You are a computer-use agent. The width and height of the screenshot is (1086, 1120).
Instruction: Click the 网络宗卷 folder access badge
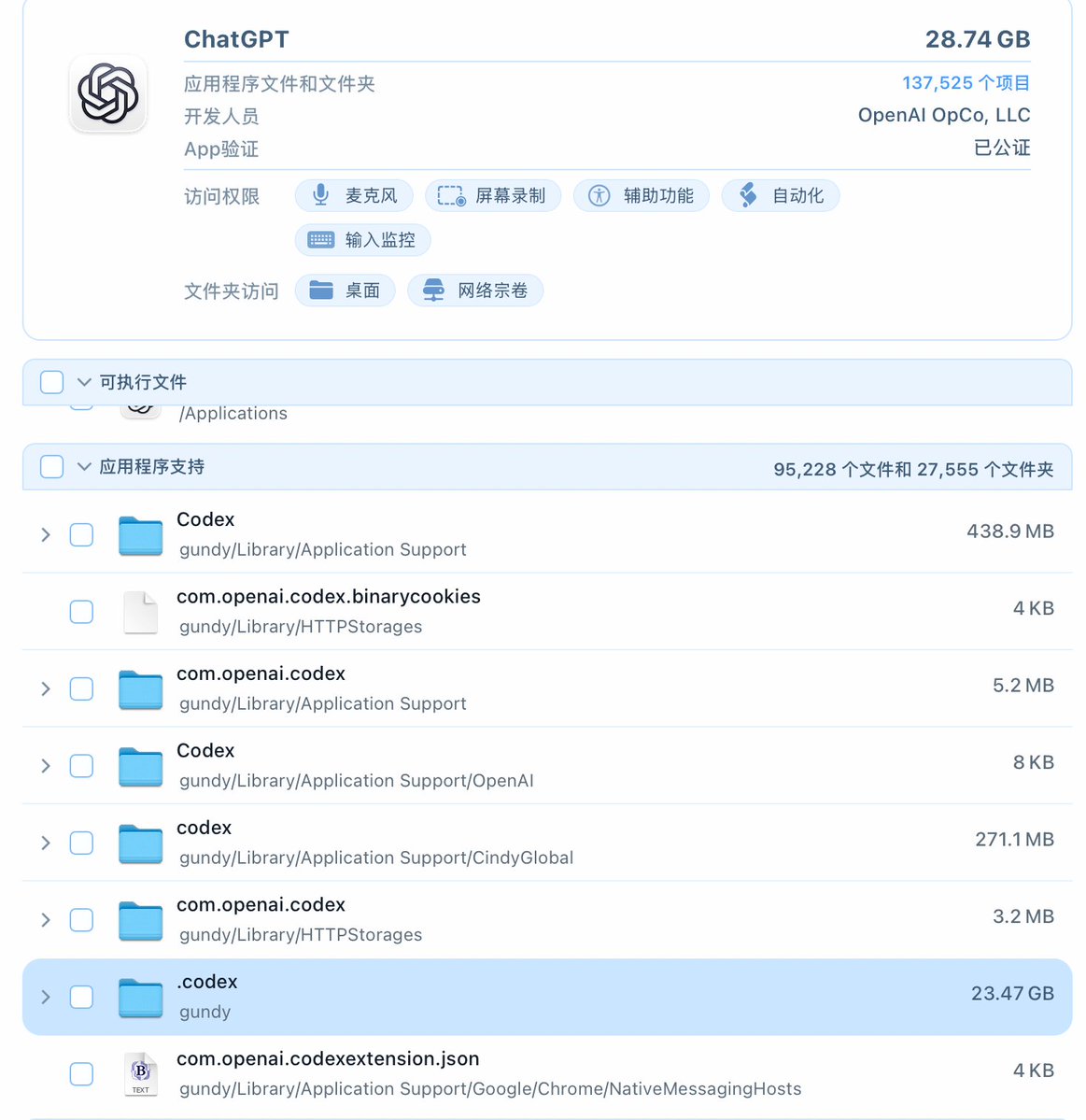tap(475, 291)
